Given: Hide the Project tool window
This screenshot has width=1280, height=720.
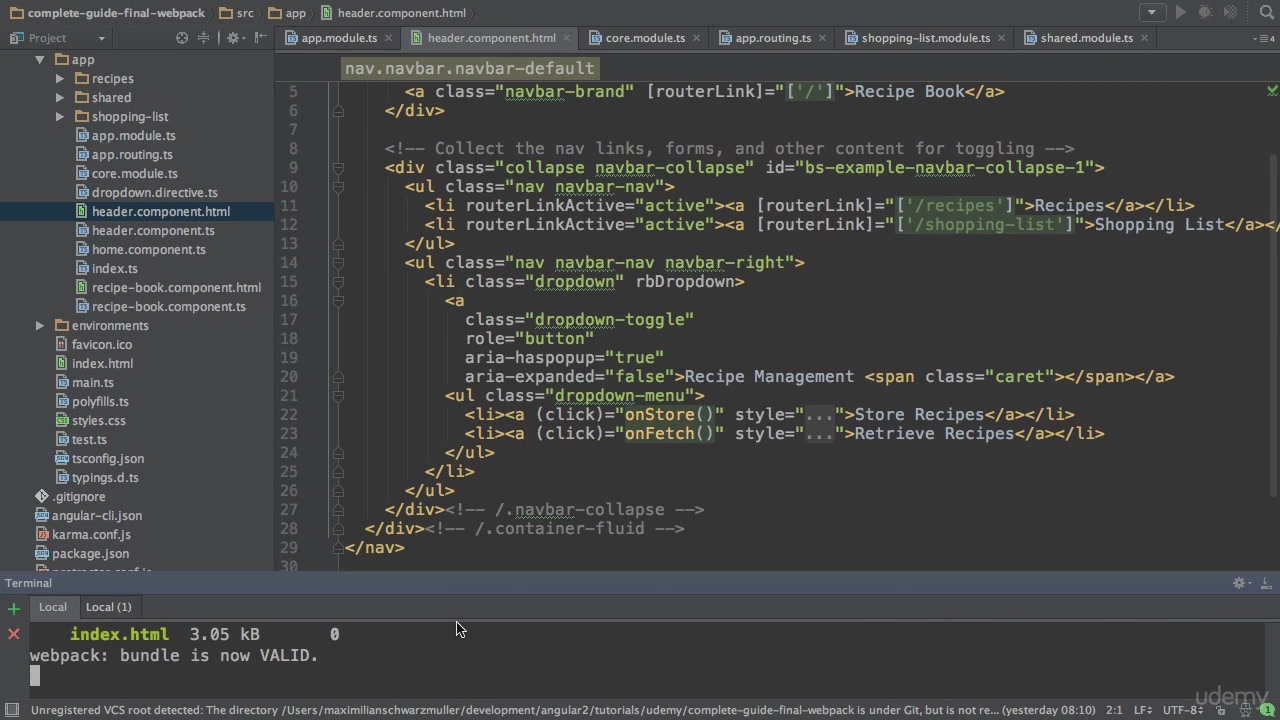Looking at the screenshot, I should point(261,38).
